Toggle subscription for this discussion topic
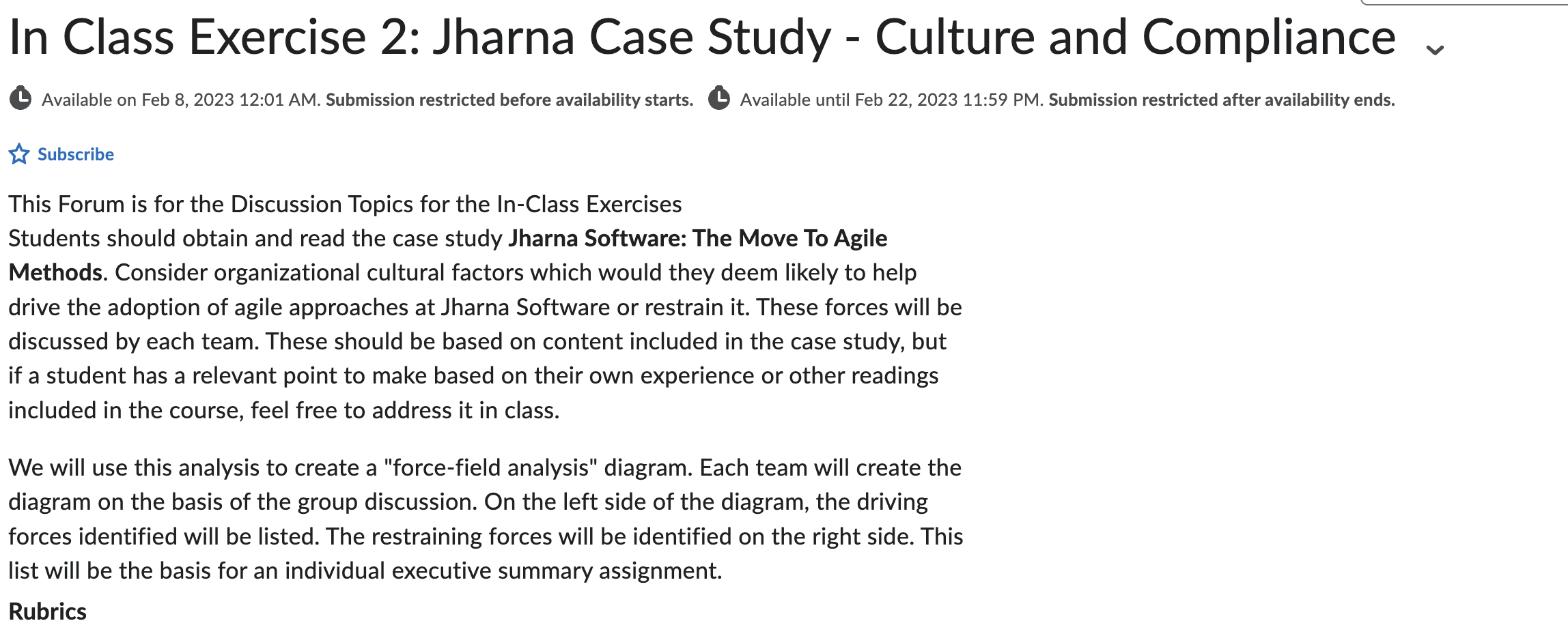This screenshot has height=636, width=1568. coord(76,154)
